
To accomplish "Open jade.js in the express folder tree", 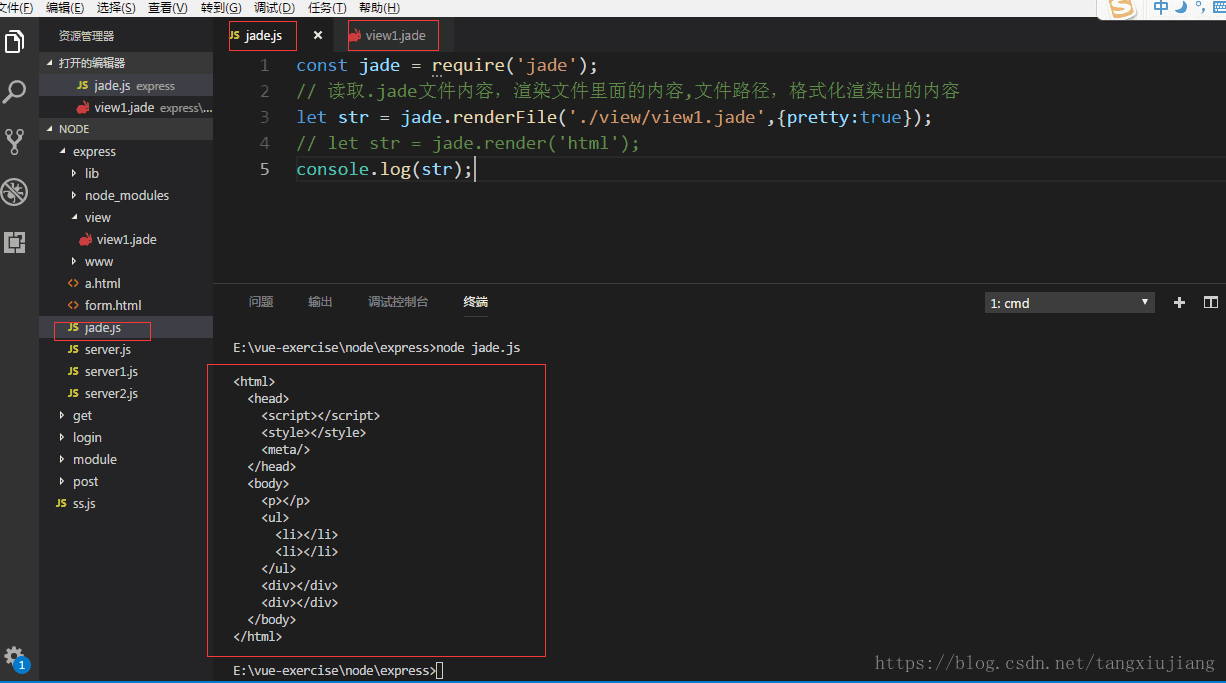I will pyautogui.click(x=126, y=327).
